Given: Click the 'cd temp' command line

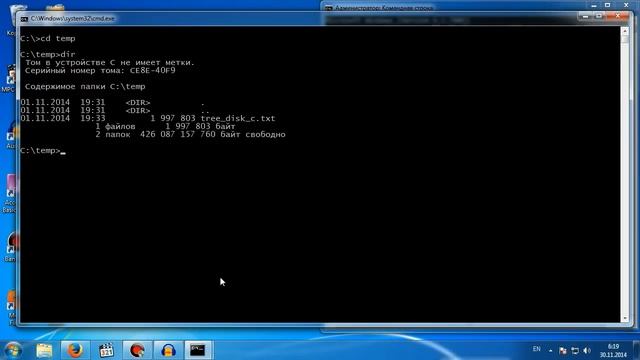Looking at the screenshot, I should click(x=48, y=38).
